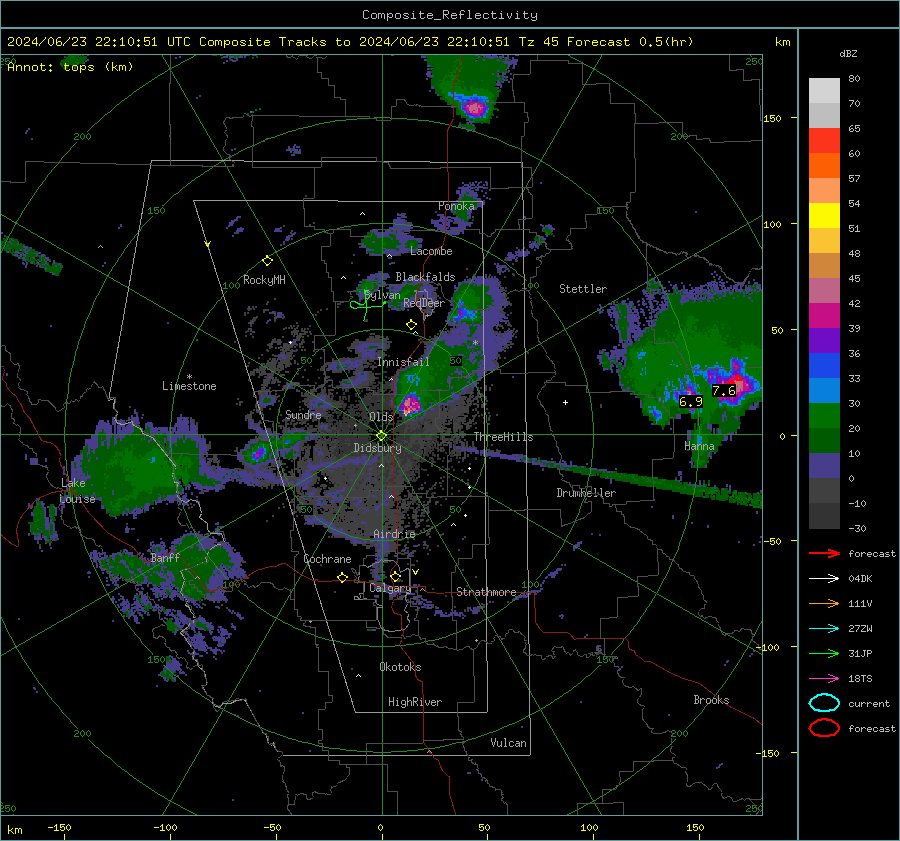900x841 pixels.
Task: Click the yellow diamond marker below Cochrane
Action: (x=342, y=577)
